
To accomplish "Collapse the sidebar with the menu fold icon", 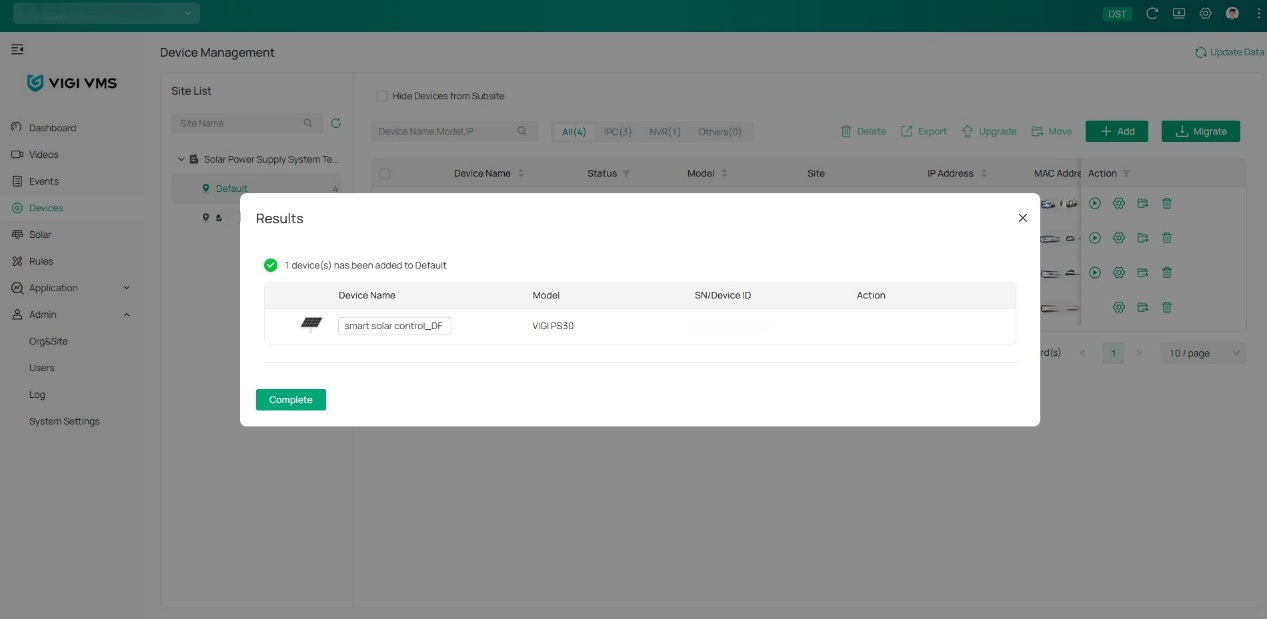I will coord(17,49).
